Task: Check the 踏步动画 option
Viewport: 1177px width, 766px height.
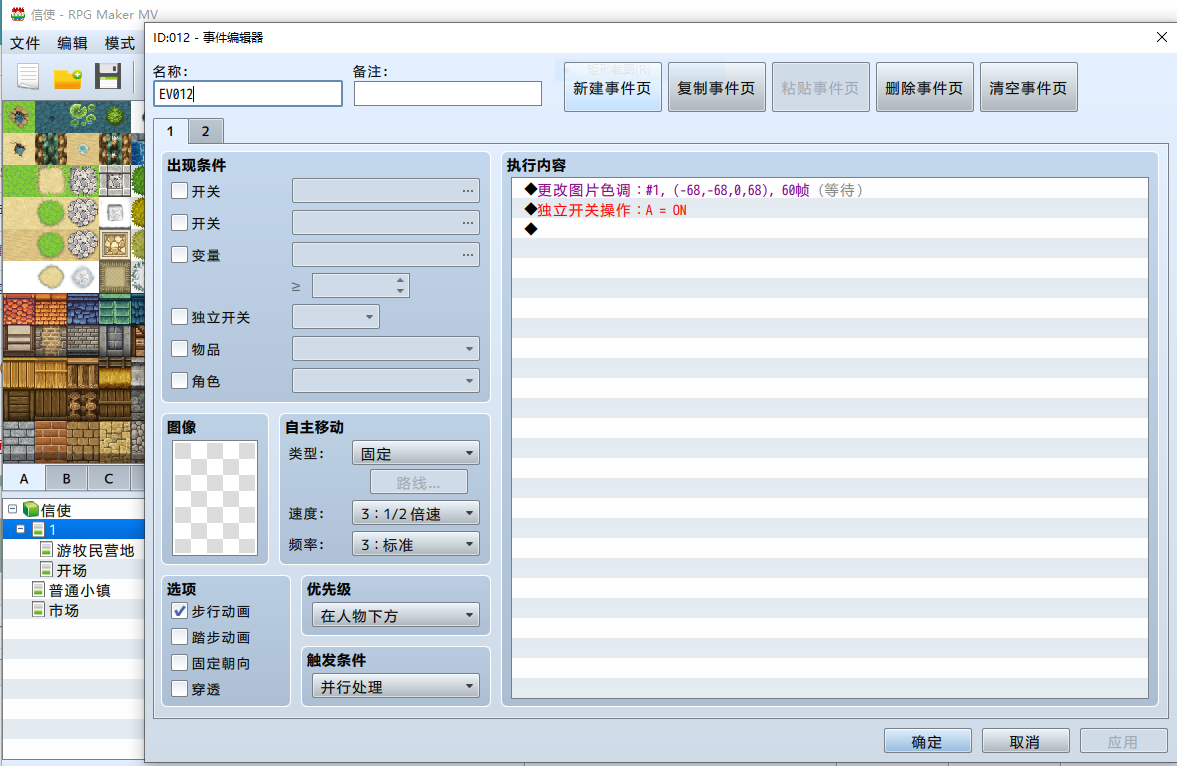Action: (179, 637)
